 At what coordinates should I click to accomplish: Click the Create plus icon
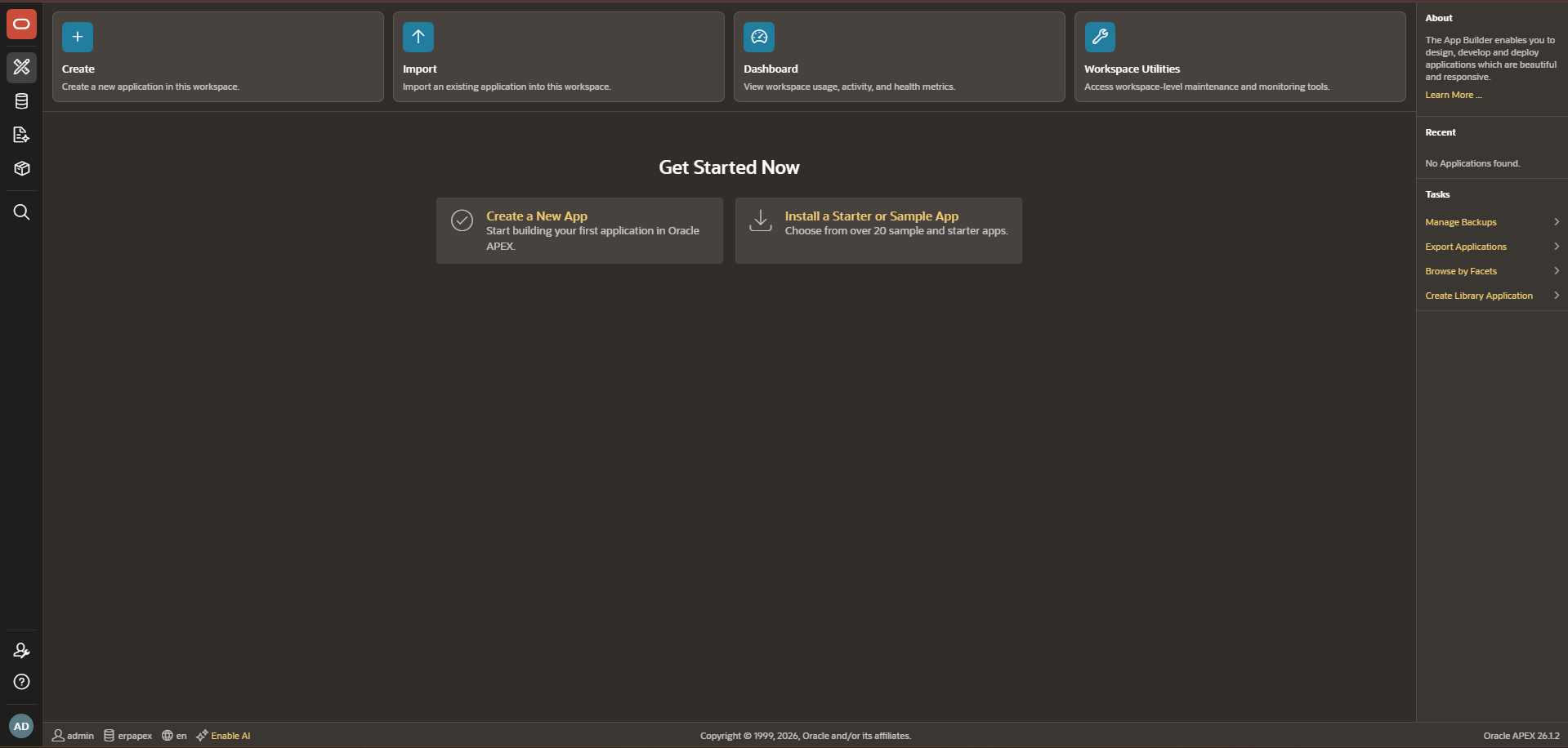pyautogui.click(x=78, y=37)
